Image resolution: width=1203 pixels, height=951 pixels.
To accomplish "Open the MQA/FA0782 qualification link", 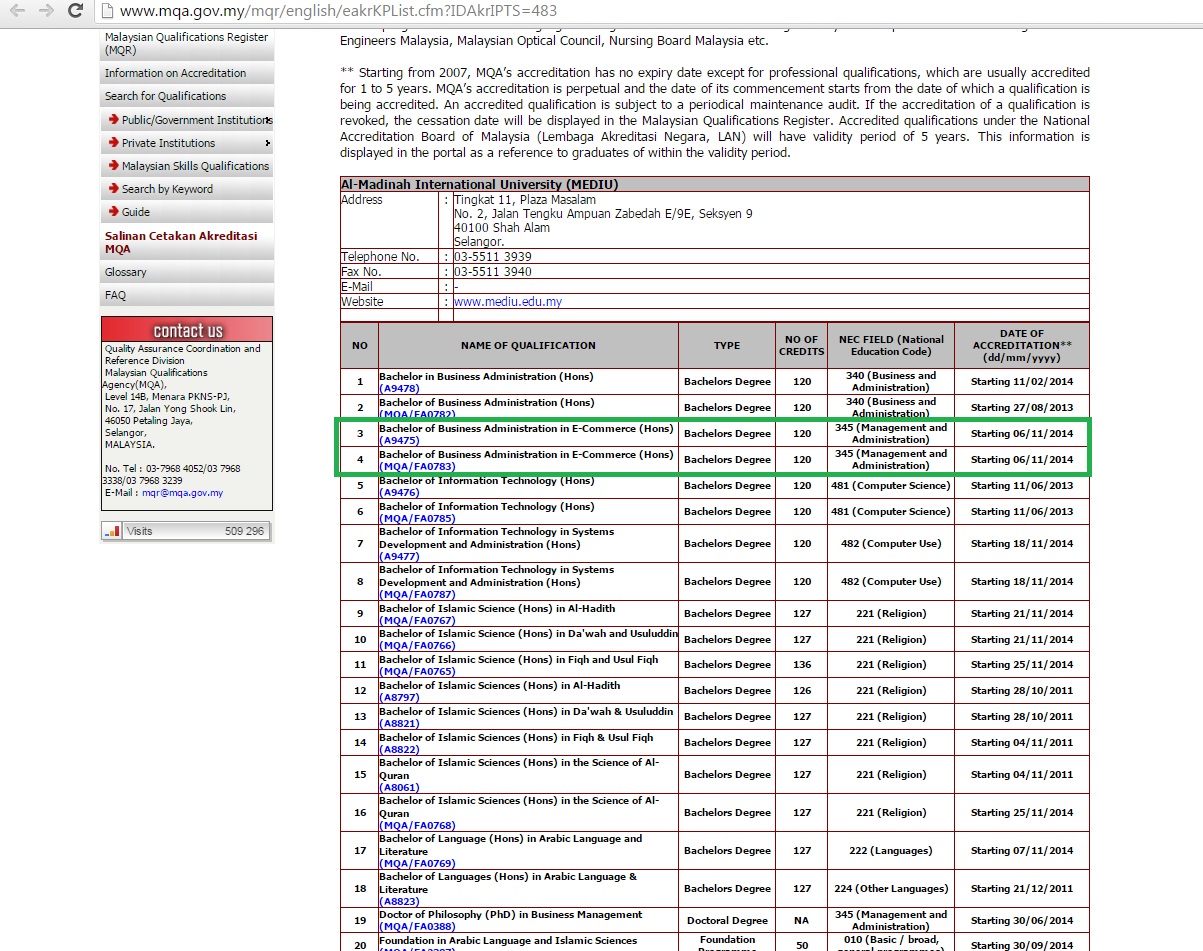I will (x=417, y=414).
